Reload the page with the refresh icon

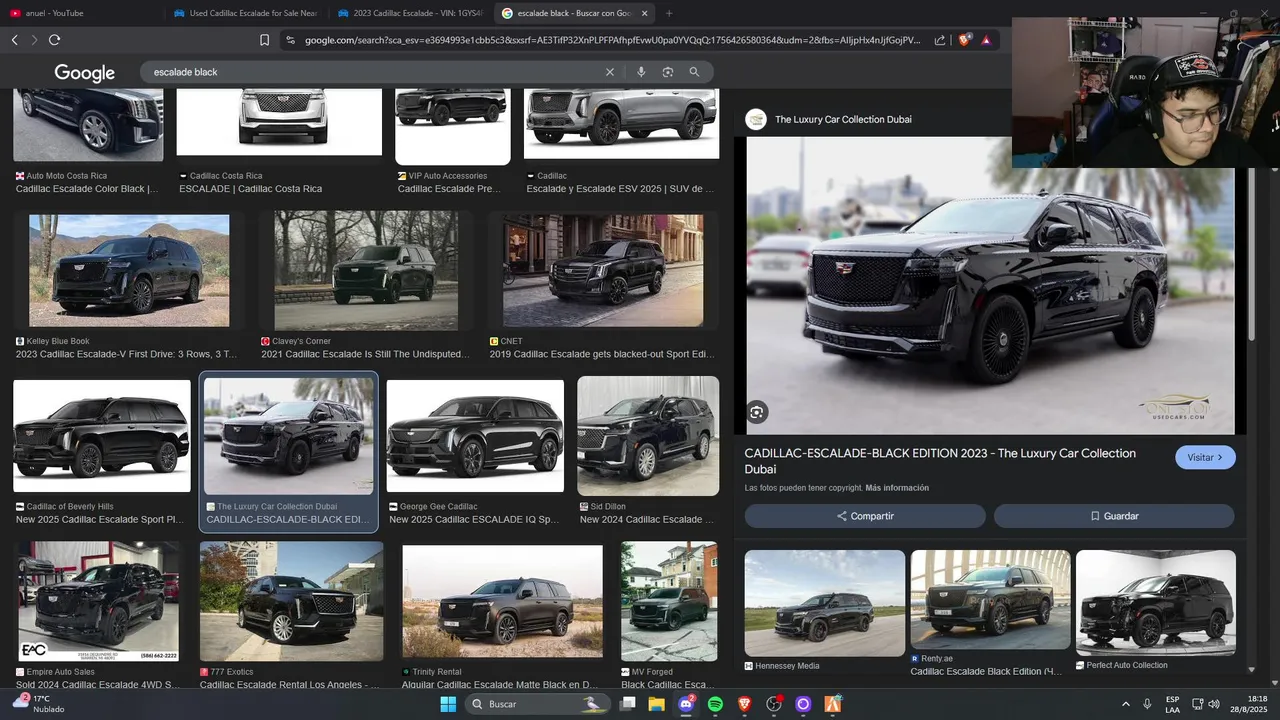click(54, 40)
